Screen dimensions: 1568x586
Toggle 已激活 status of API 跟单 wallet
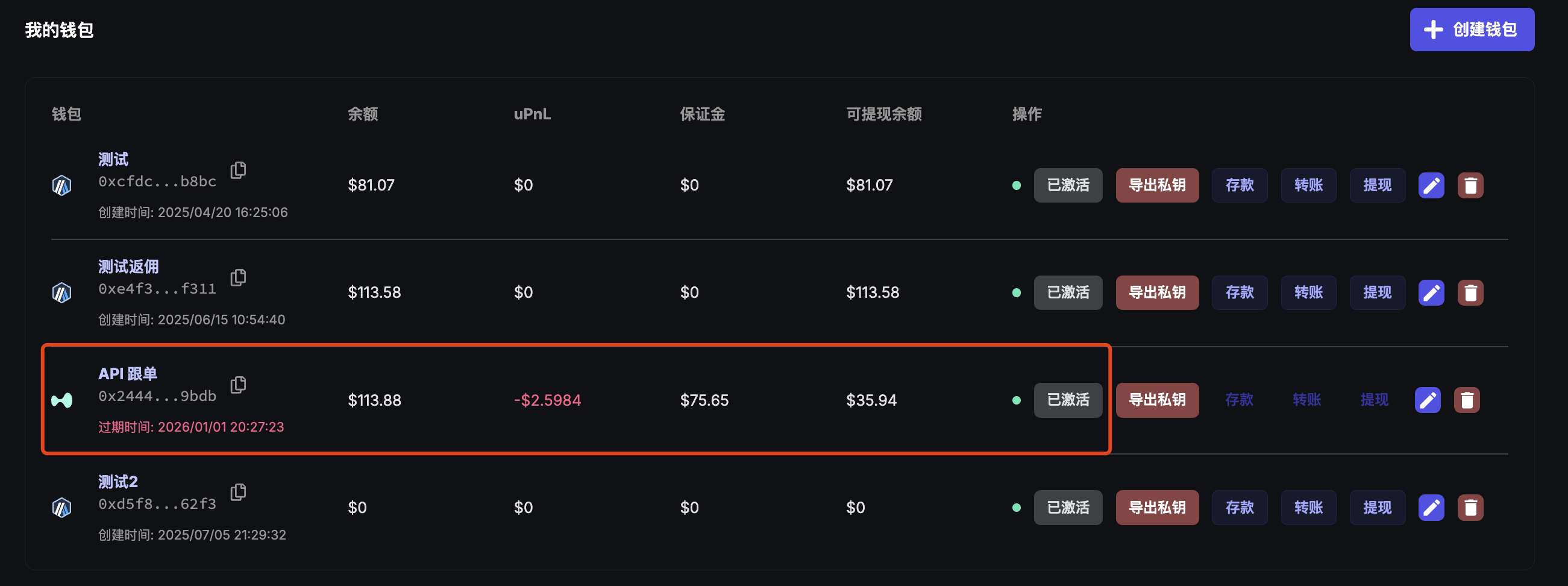[1068, 400]
